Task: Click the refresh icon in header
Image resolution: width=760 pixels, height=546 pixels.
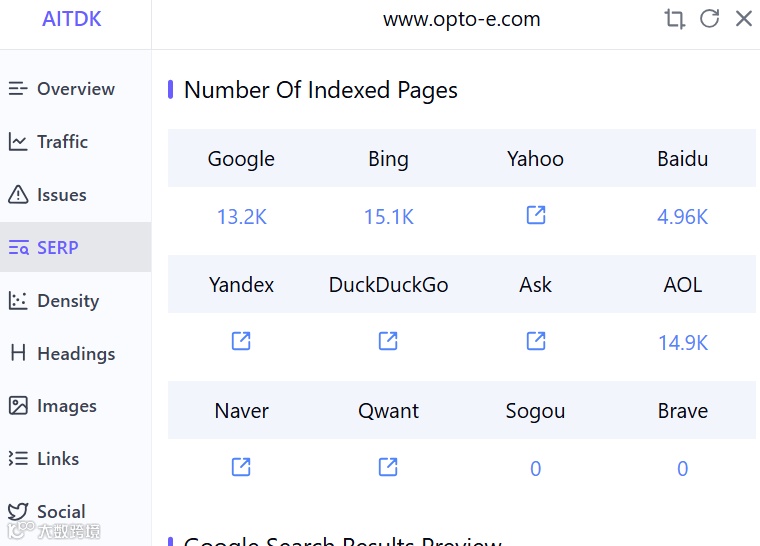Action: (710, 19)
